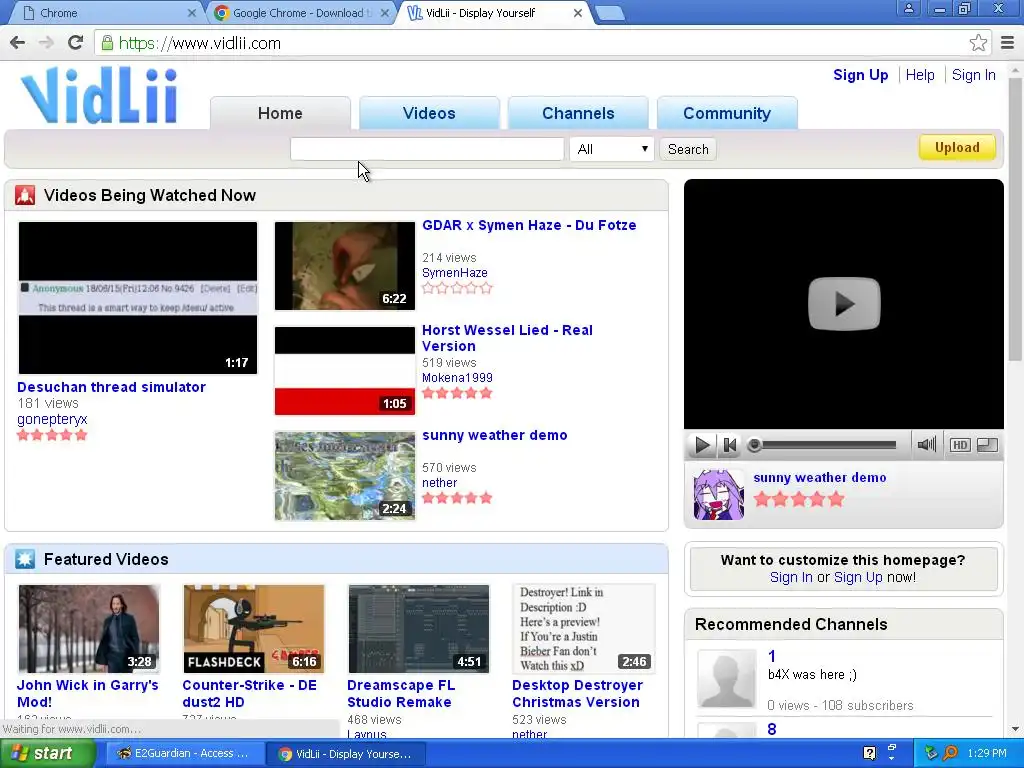This screenshot has height=768, width=1024.
Task: Open Counter-Strike - DE dust2 HD thumbnail
Action: [254, 629]
